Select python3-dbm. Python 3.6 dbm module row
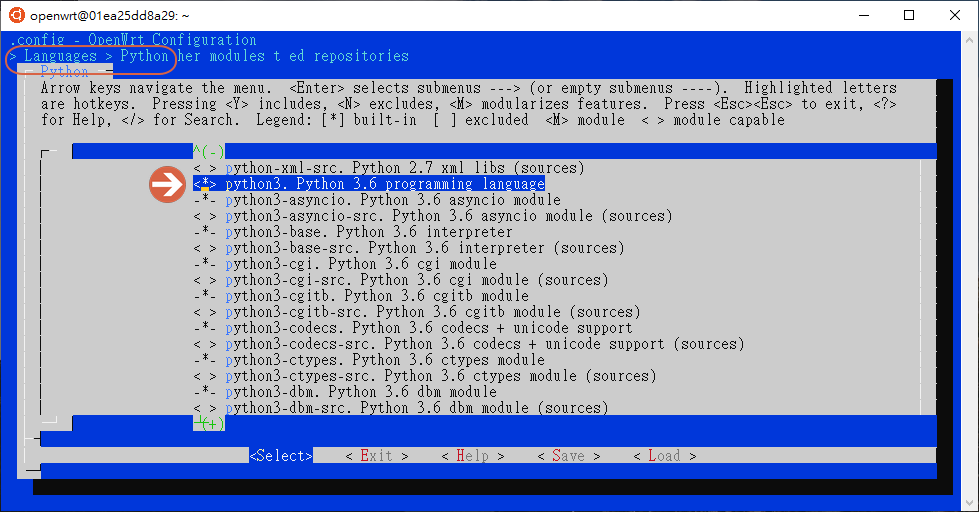Image resolution: width=979 pixels, height=512 pixels. pyautogui.click(x=361, y=393)
